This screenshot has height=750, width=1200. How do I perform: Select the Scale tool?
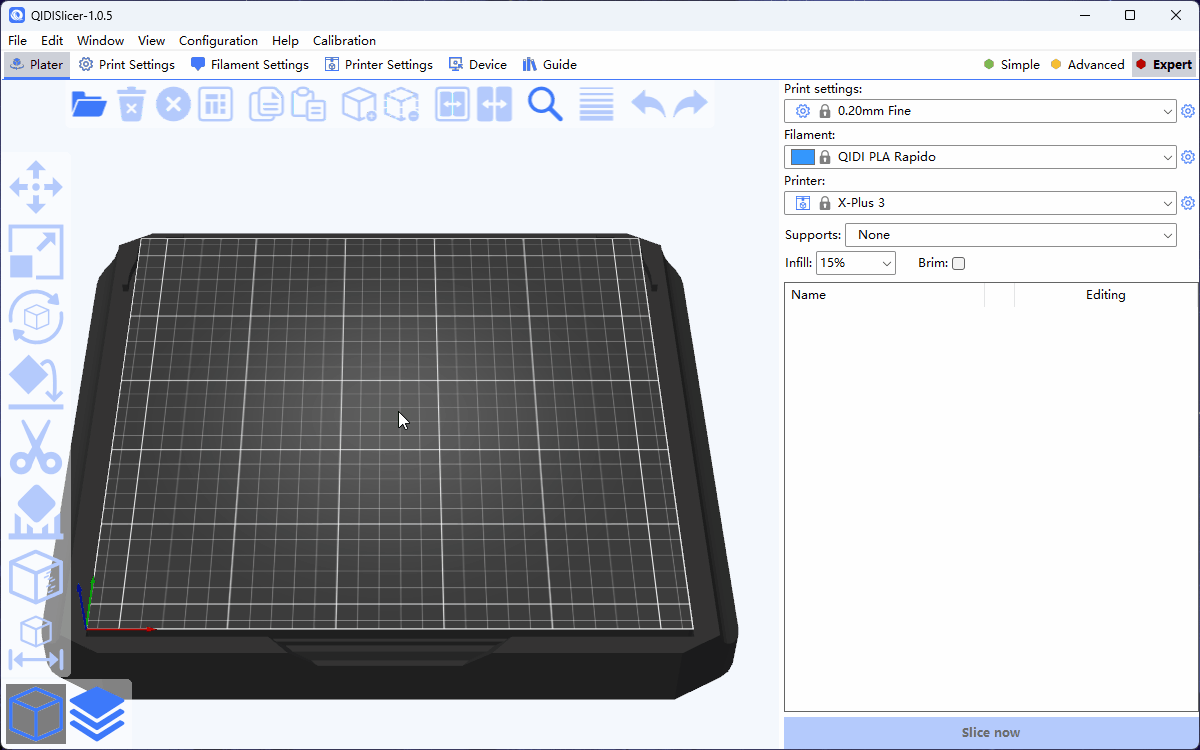36,251
